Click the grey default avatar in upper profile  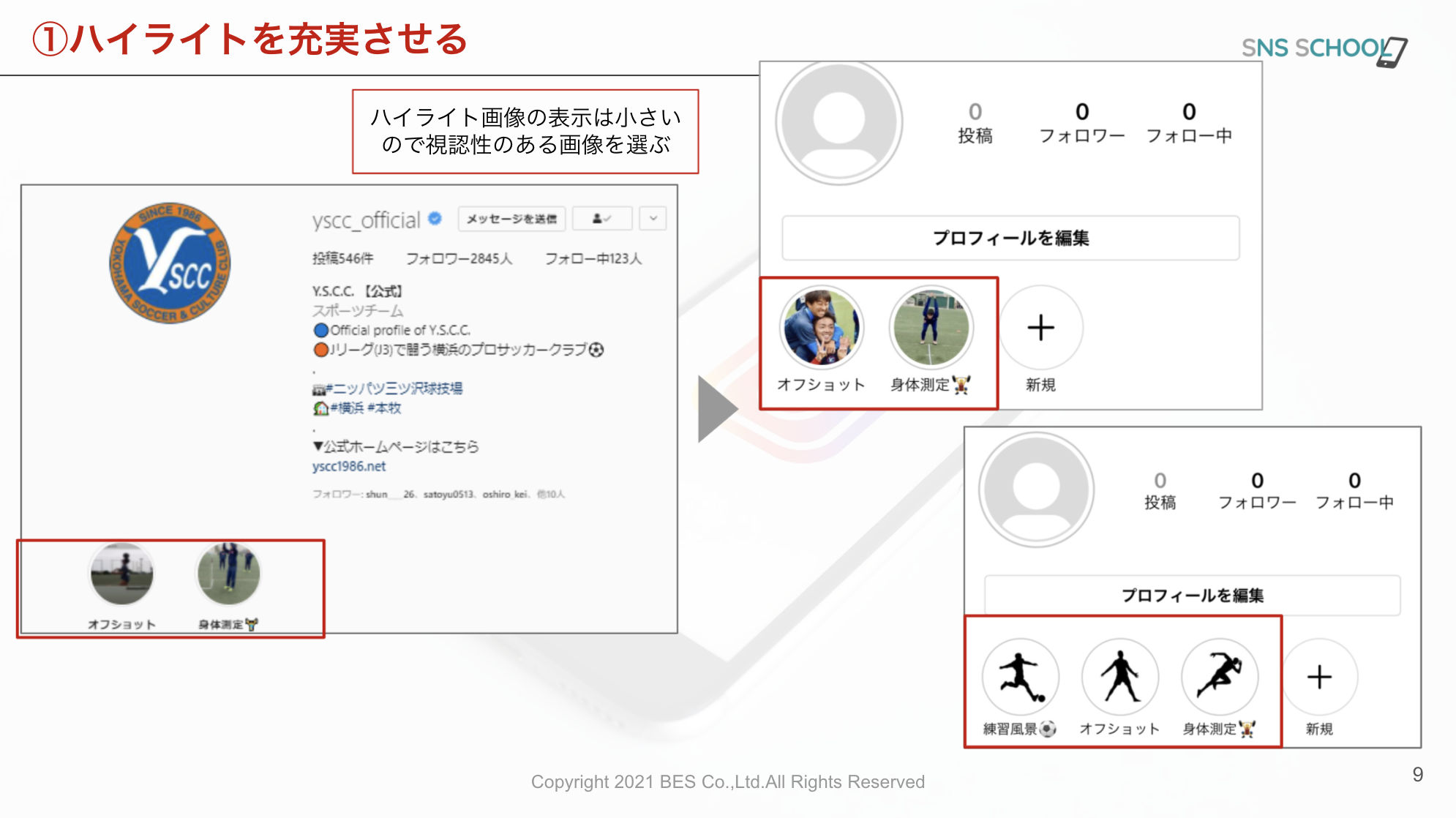point(839,123)
